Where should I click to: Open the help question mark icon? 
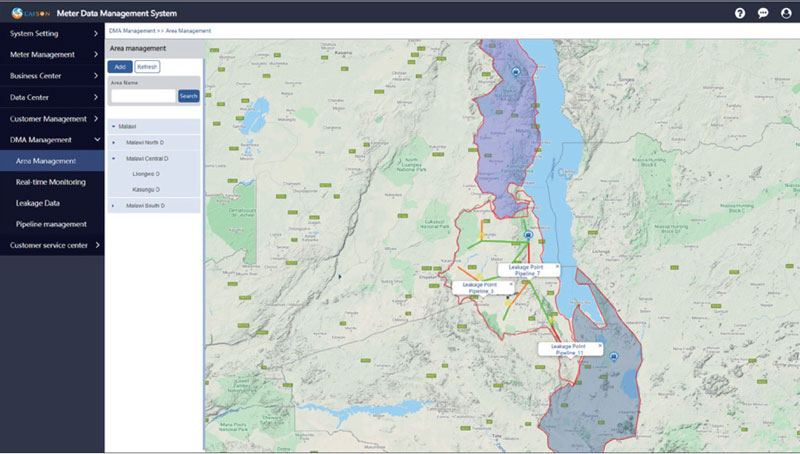click(x=740, y=13)
